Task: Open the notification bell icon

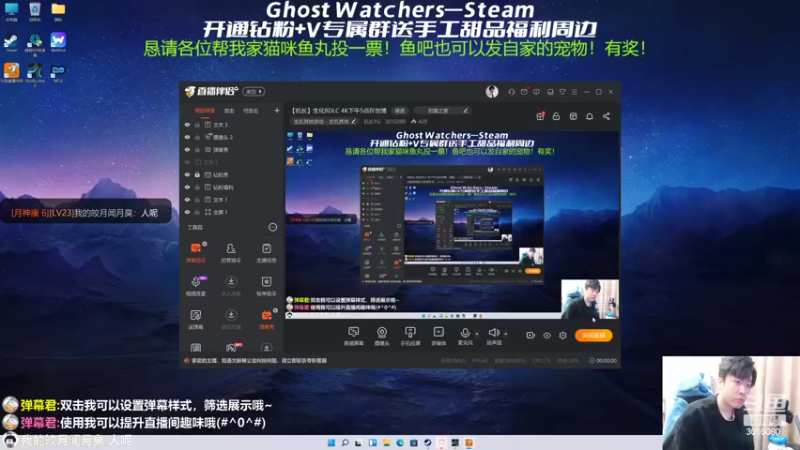Action: pyautogui.click(x=589, y=116)
